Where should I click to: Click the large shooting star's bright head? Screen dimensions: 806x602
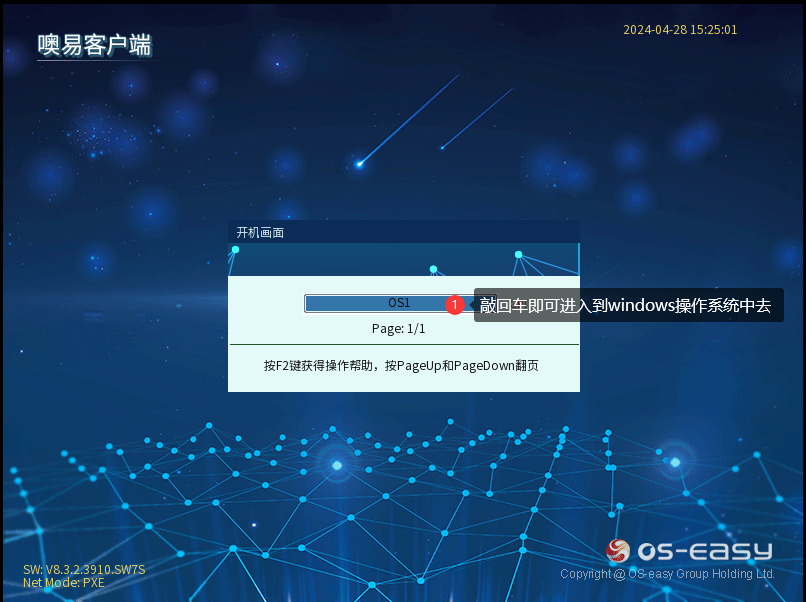(x=360, y=164)
